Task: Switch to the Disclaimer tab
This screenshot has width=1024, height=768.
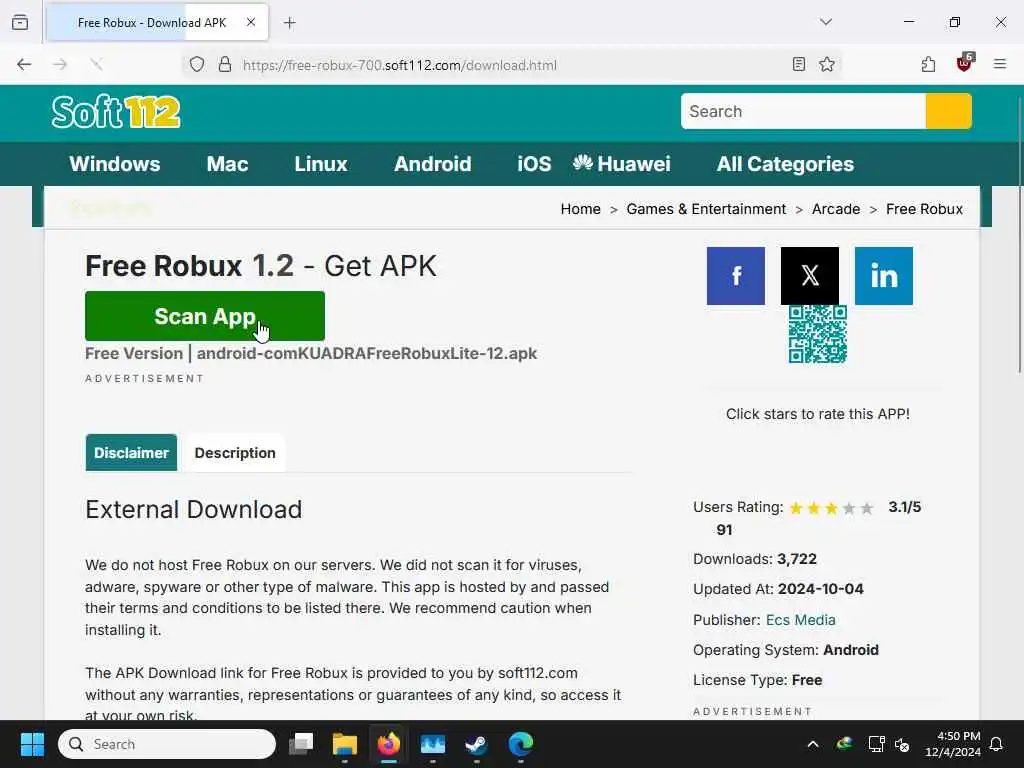Action: (131, 453)
